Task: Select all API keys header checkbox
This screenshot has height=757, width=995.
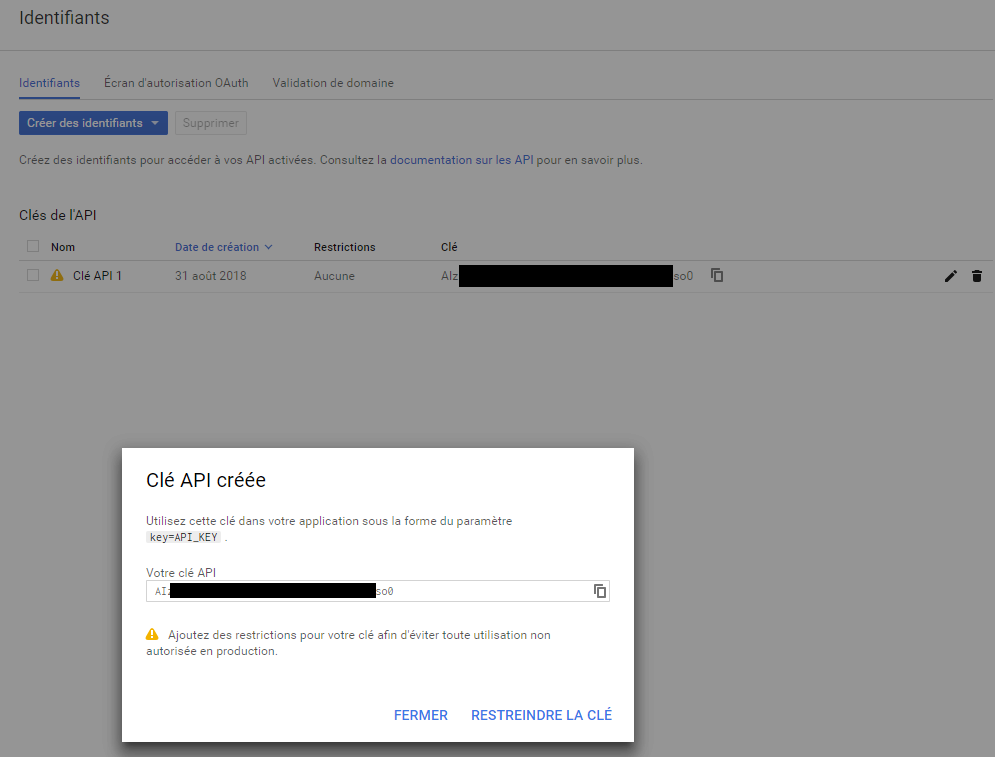Action: [33, 247]
